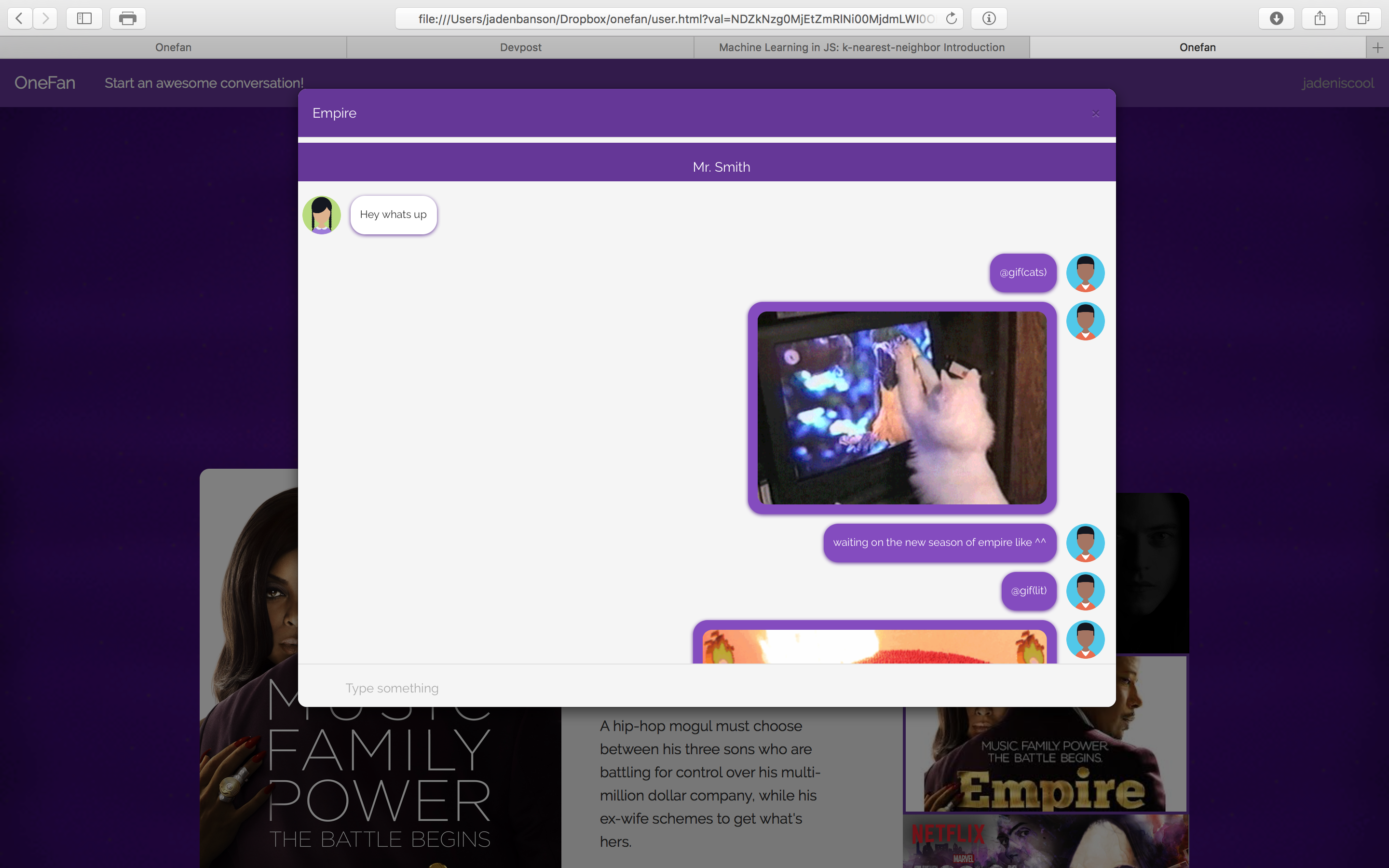Viewport: 1389px width, 868px height.
Task: Close the Empire chat dialog
Action: [x=1095, y=114]
